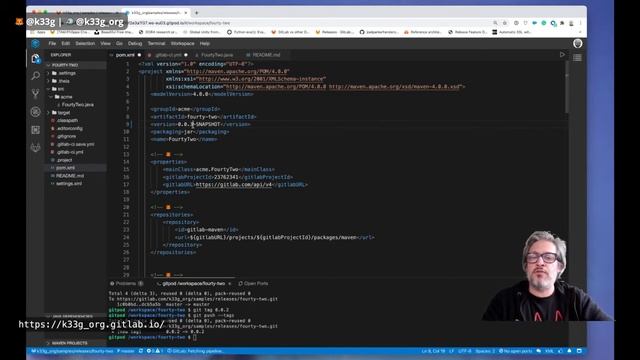640x360 pixels.
Task: Toggle the right-side outline panel icon
Action: click(577, 58)
